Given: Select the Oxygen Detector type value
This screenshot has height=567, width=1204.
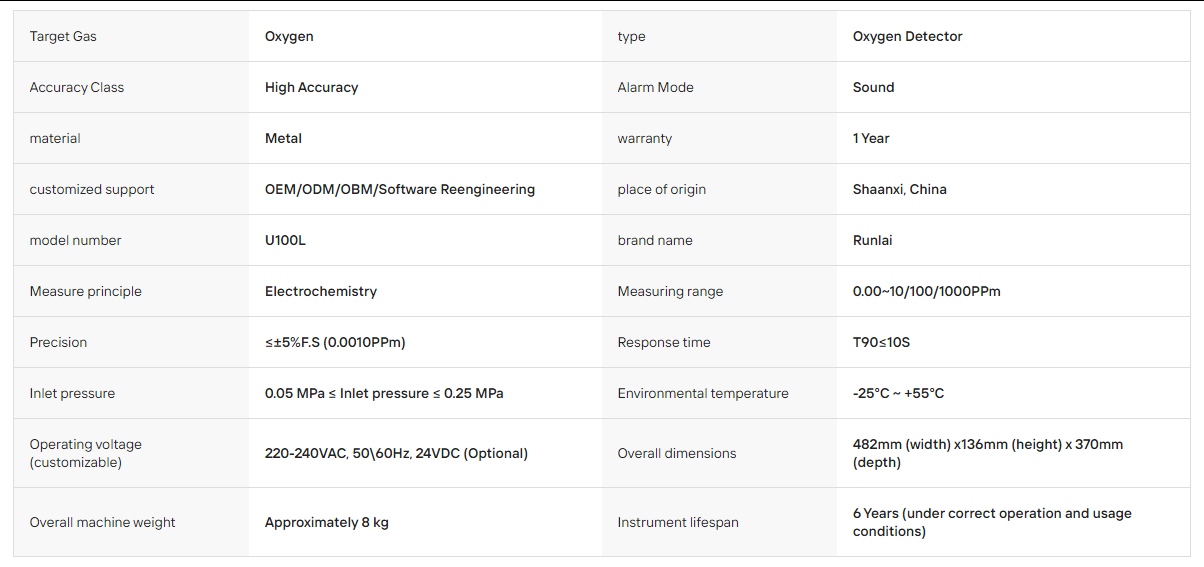Looking at the screenshot, I should pyautogui.click(x=907, y=36).
